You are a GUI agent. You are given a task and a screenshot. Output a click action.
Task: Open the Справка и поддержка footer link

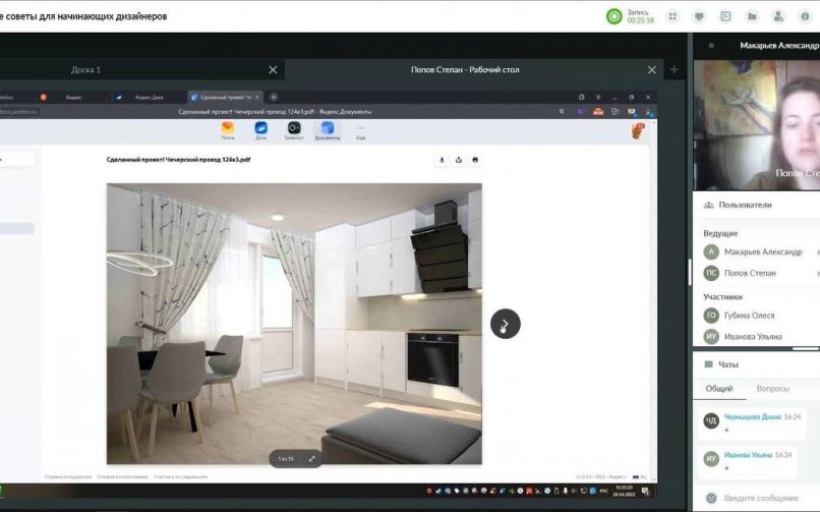pos(68,477)
